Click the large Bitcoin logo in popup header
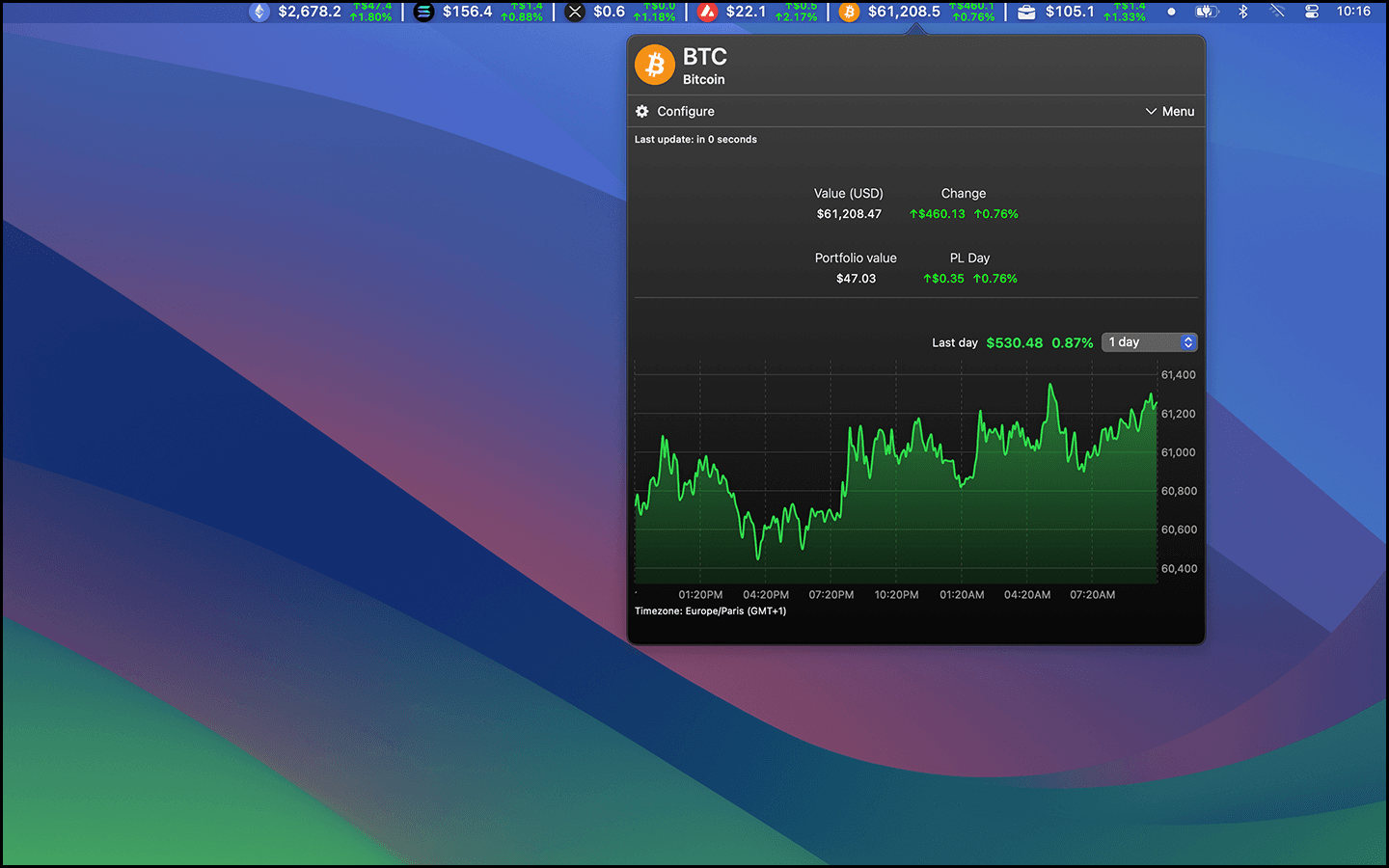Screen dimensions: 1389x868 655,65
